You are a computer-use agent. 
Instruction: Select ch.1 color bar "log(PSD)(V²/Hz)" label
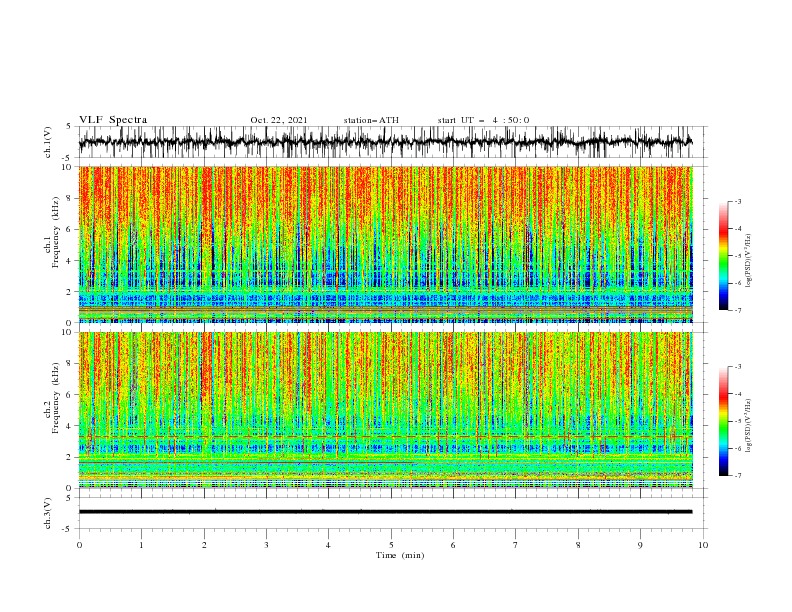pyautogui.click(x=749, y=261)
